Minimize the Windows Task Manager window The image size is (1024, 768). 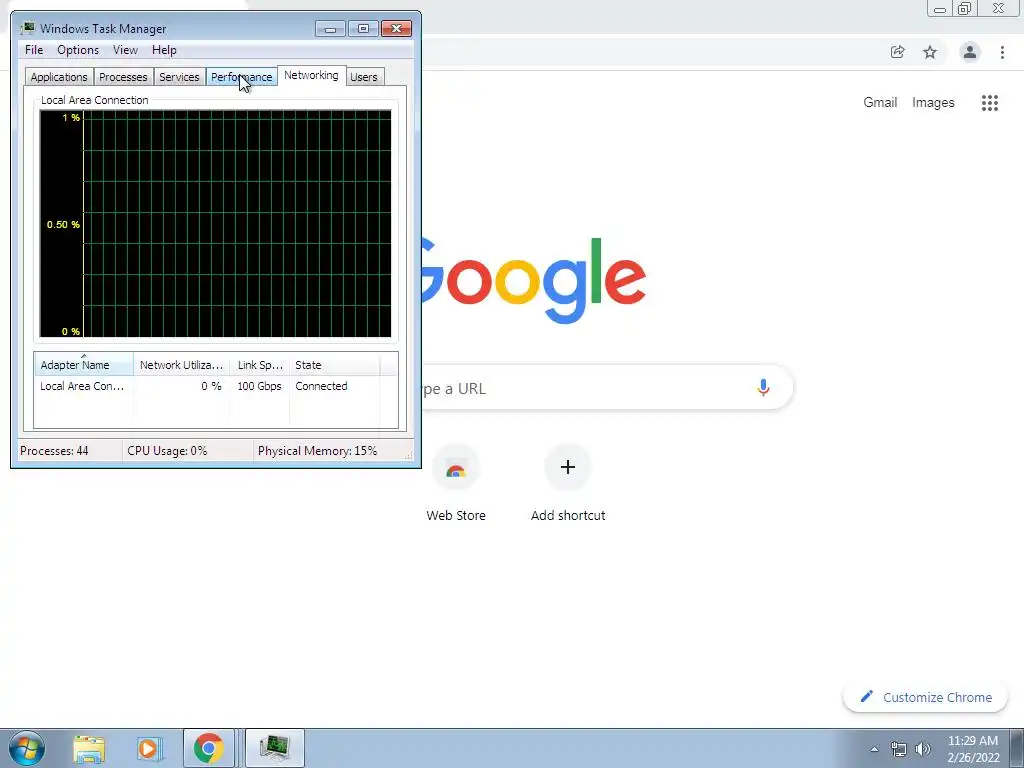pyautogui.click(x=330, y=29)
